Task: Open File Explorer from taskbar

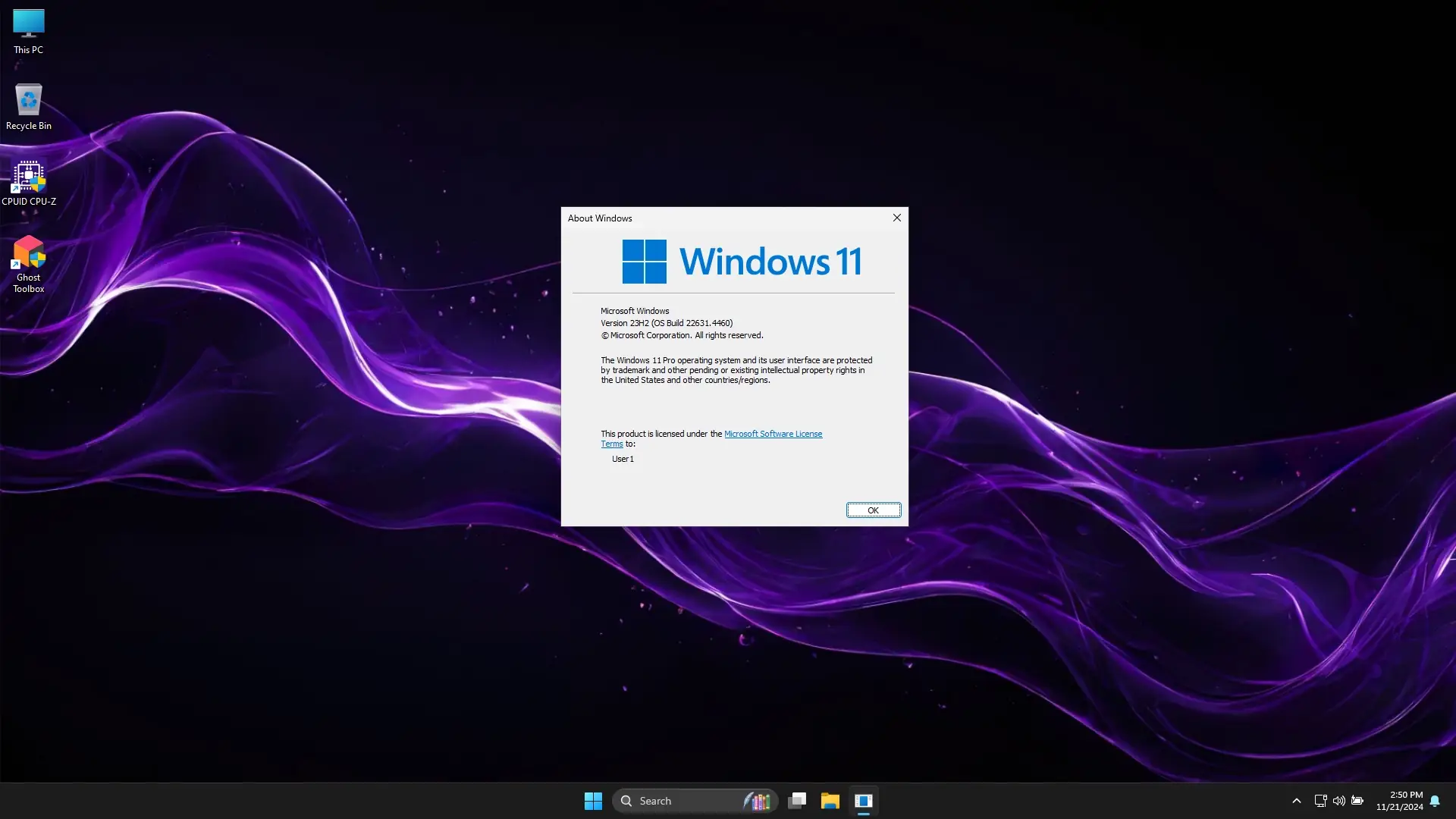Action: [830, 801]
